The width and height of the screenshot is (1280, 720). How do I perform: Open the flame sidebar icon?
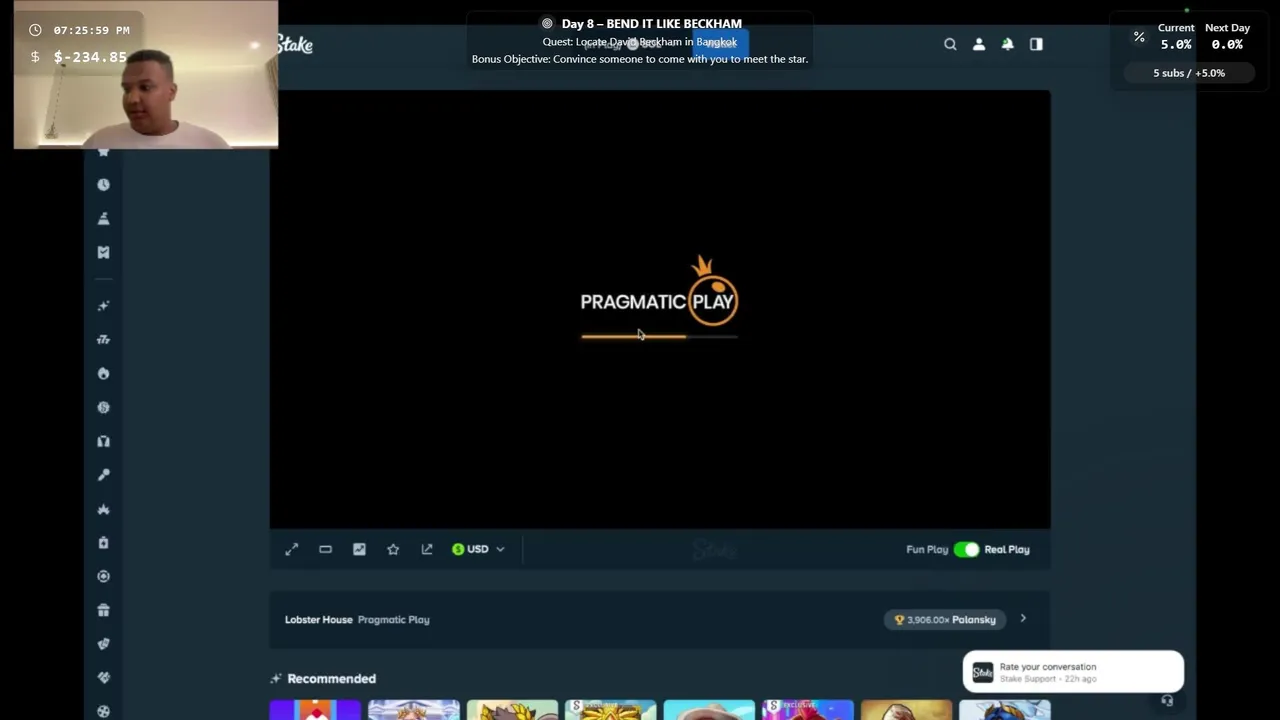click(x=103, y=373)
